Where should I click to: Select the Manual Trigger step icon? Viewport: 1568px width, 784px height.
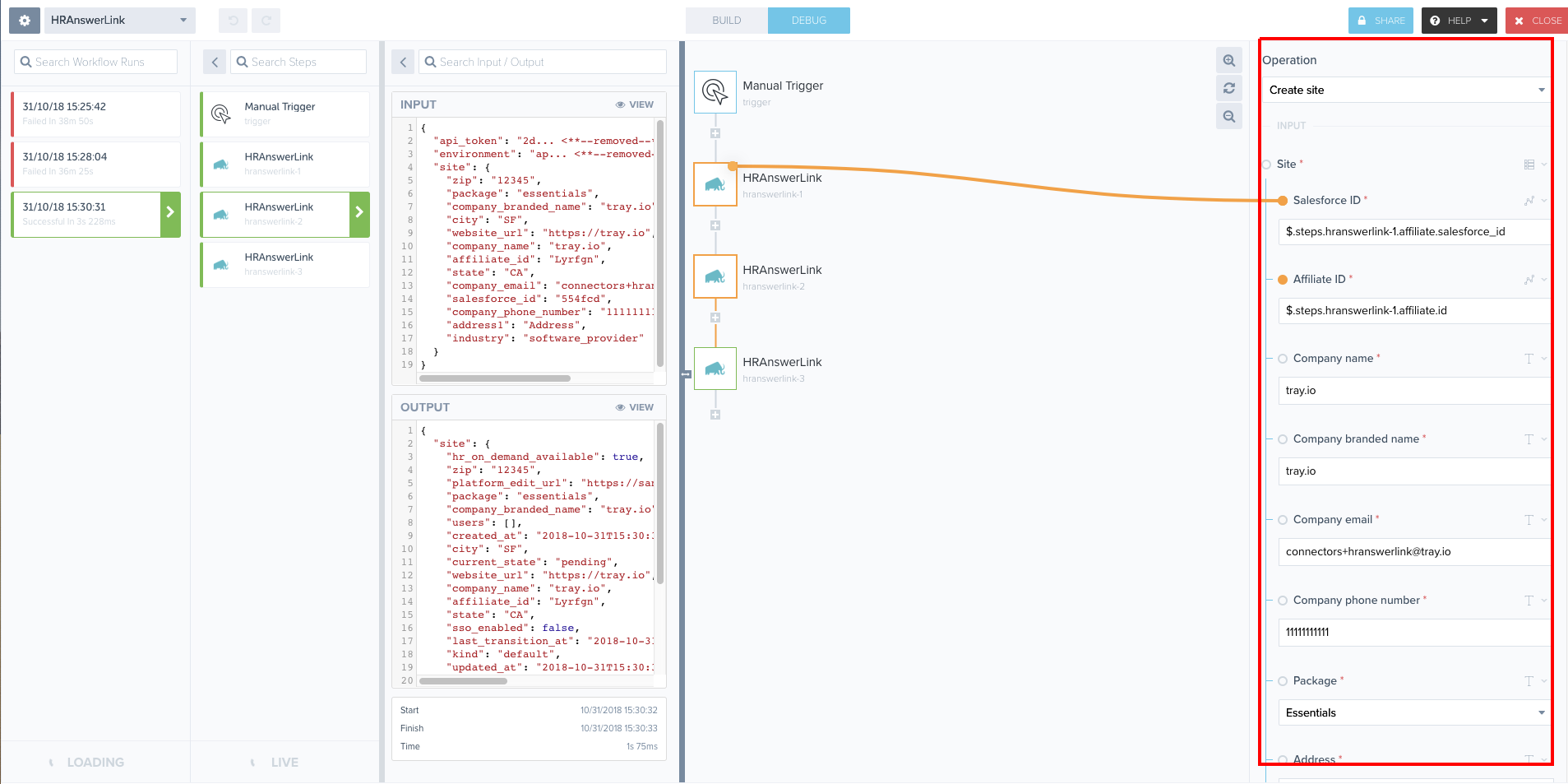(715, 92)
